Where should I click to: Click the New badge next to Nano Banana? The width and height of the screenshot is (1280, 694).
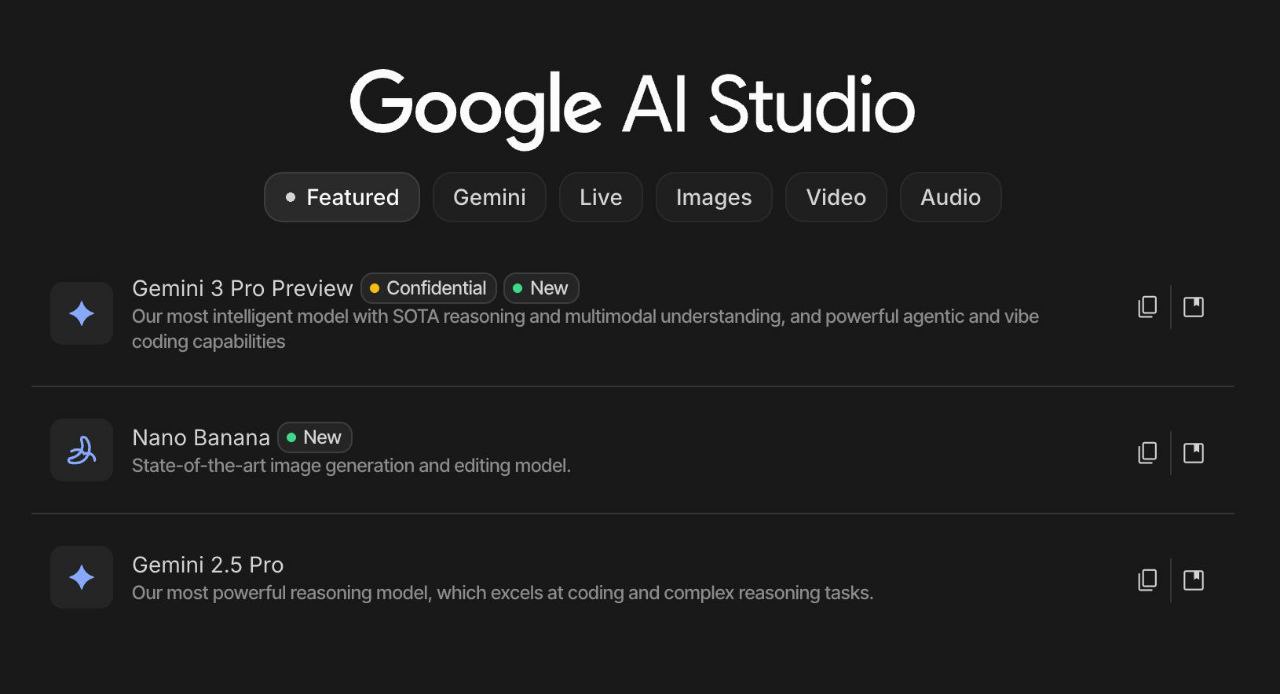pyautogui.click(x=314, y=437)
